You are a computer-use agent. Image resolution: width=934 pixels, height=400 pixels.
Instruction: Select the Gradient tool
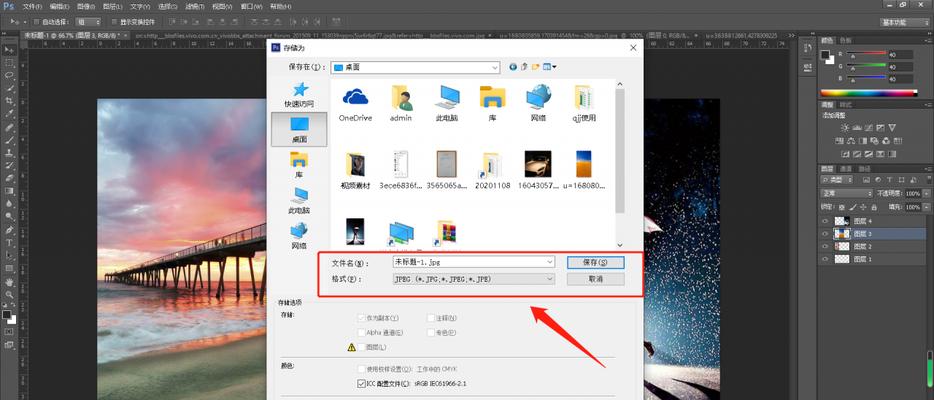[10, 191]
